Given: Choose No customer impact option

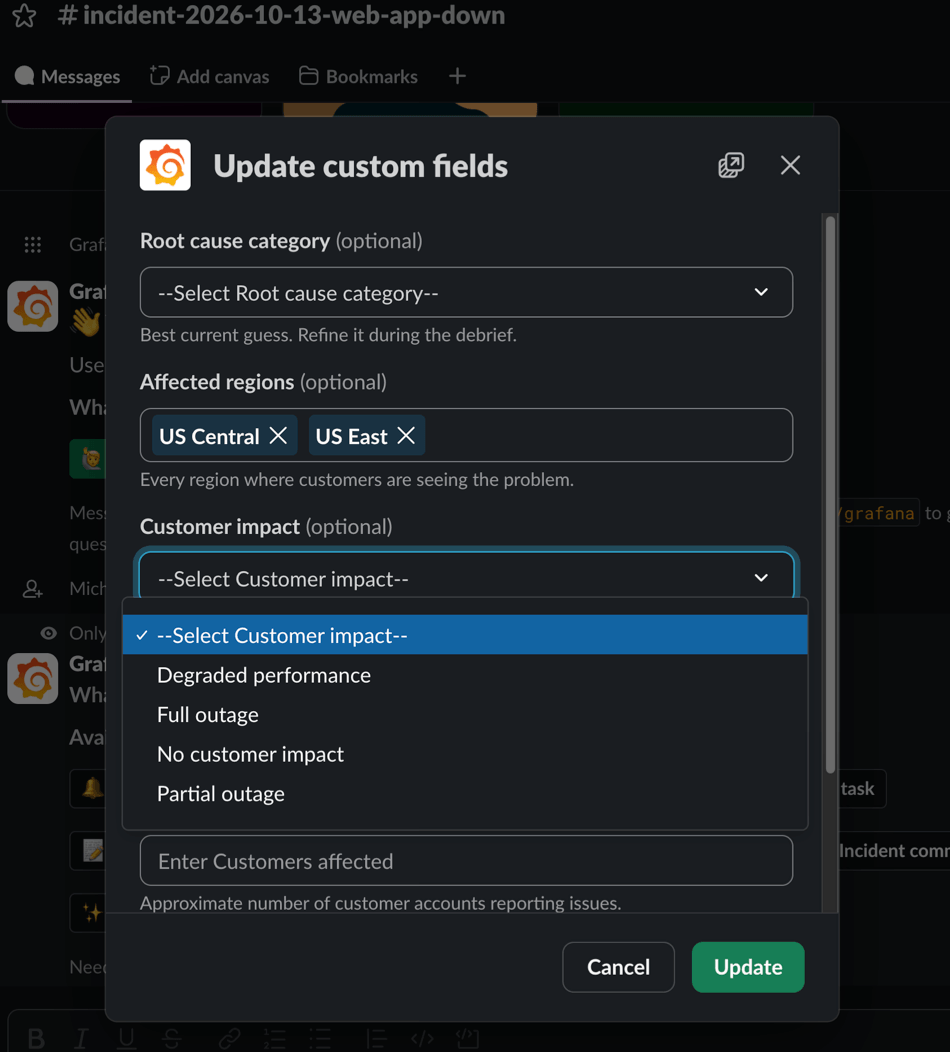Looking at the screenshot, I should [x=465, y=754].
